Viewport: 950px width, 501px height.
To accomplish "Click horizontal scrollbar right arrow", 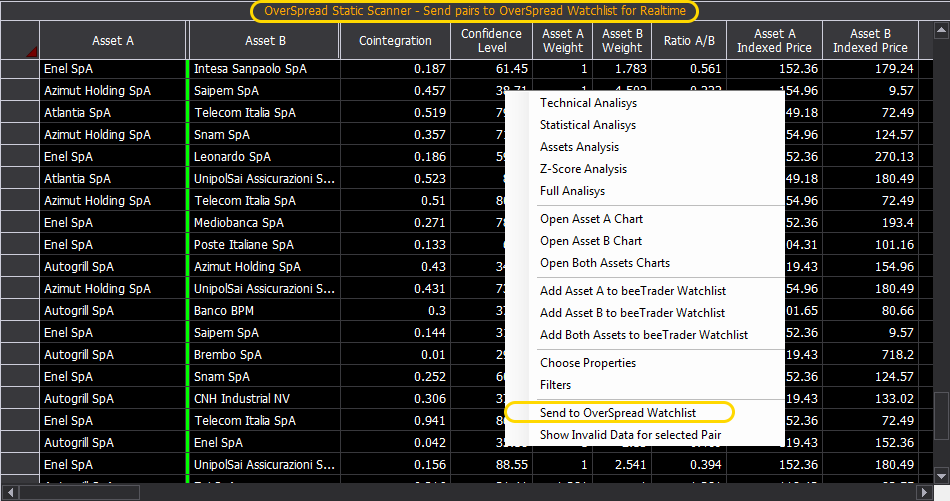I will (925, 492).
